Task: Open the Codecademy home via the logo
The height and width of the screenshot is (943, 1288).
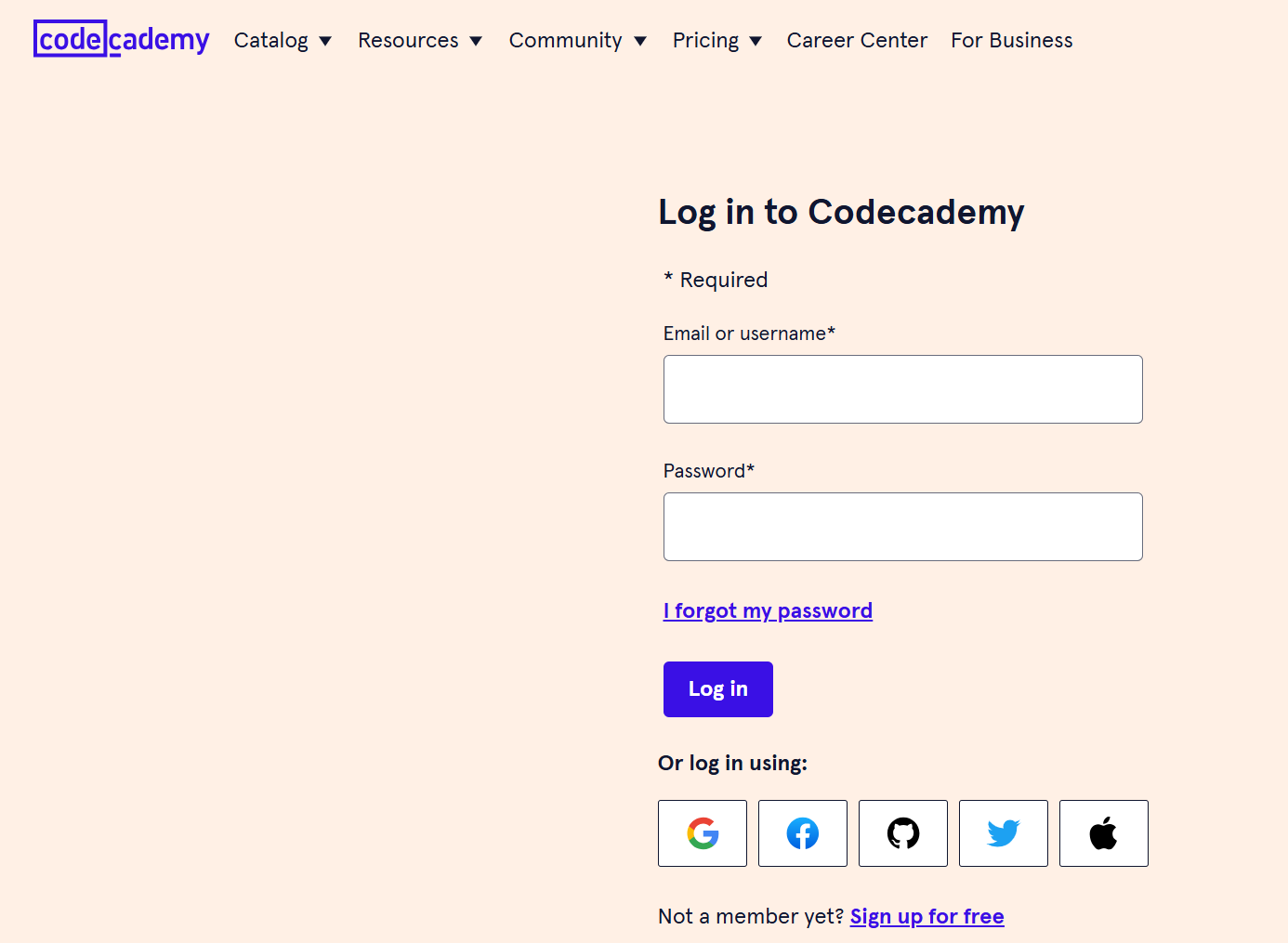Action: point(121,39)
